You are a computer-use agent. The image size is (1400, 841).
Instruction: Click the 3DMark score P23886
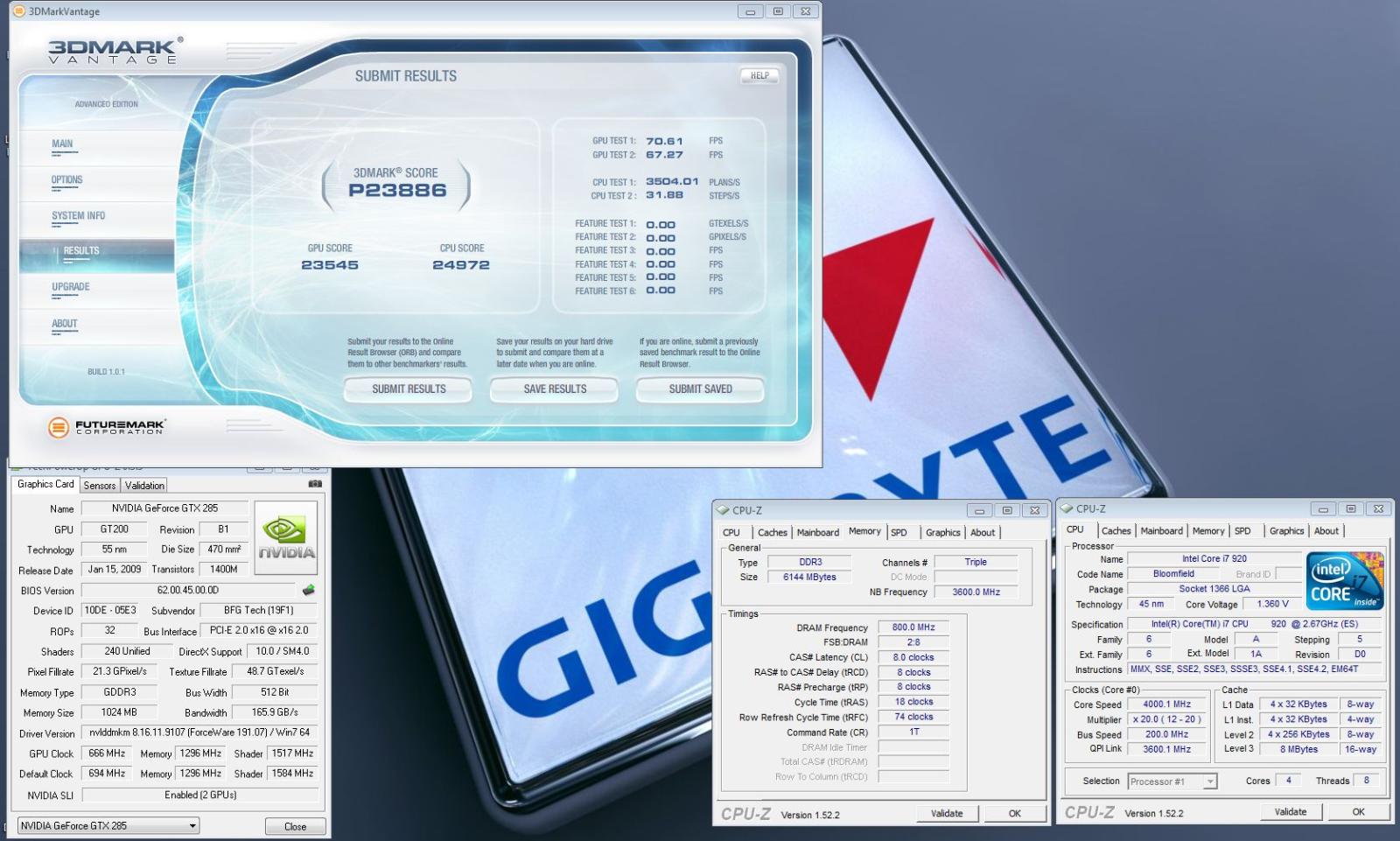(397, 190)
